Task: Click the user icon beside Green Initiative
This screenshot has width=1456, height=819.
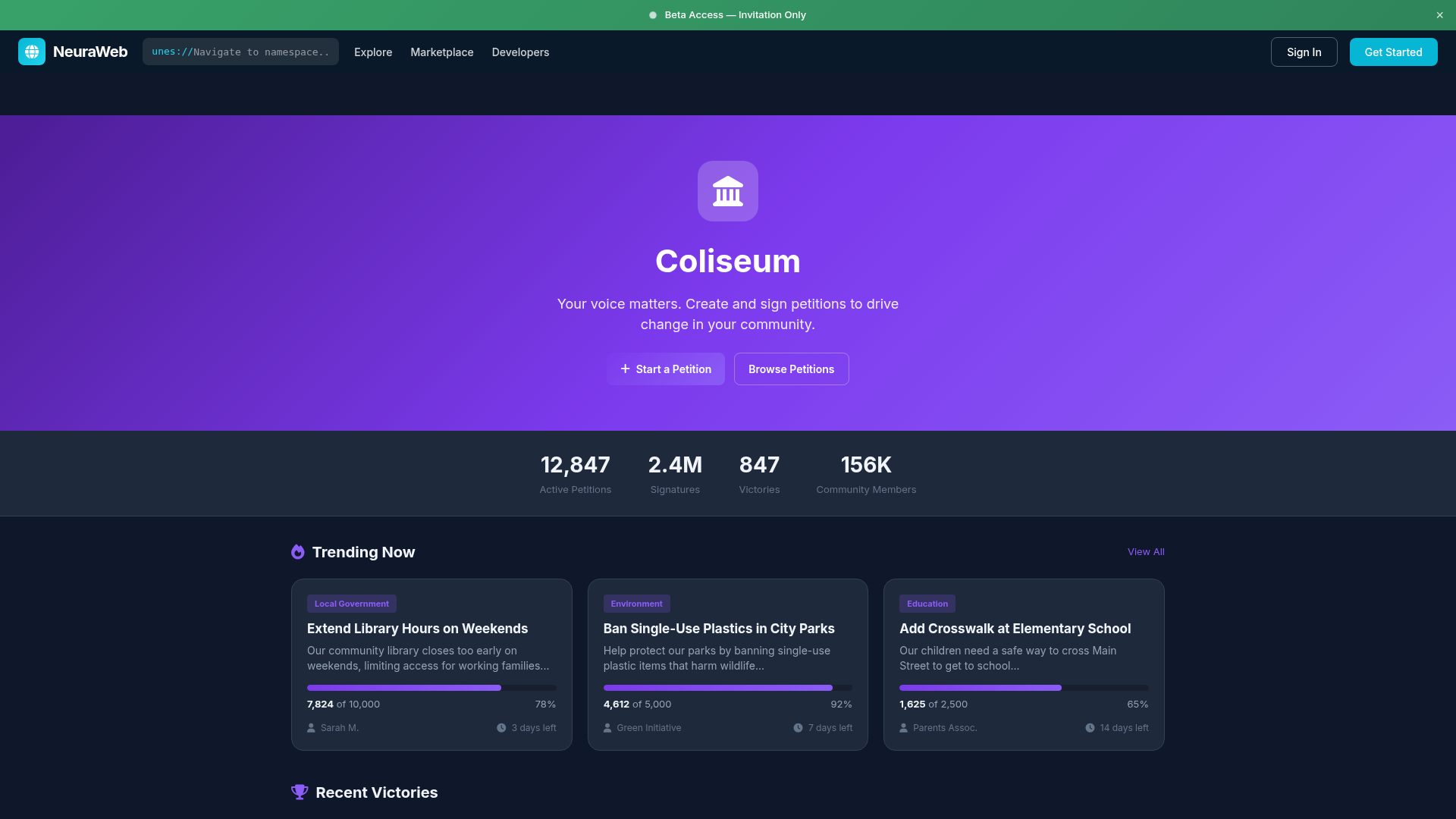Action: point(607,728)
